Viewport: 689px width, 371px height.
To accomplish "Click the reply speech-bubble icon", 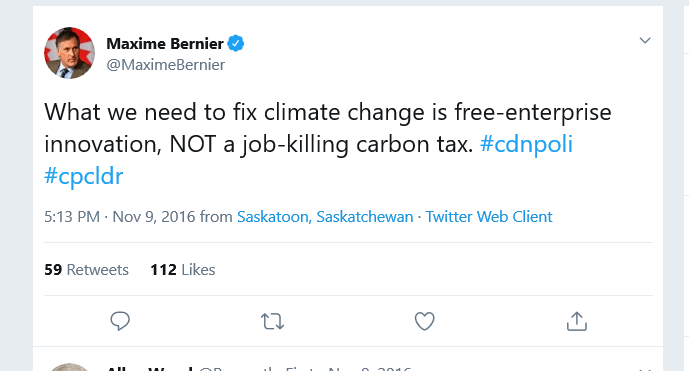I will pos(120,321).
